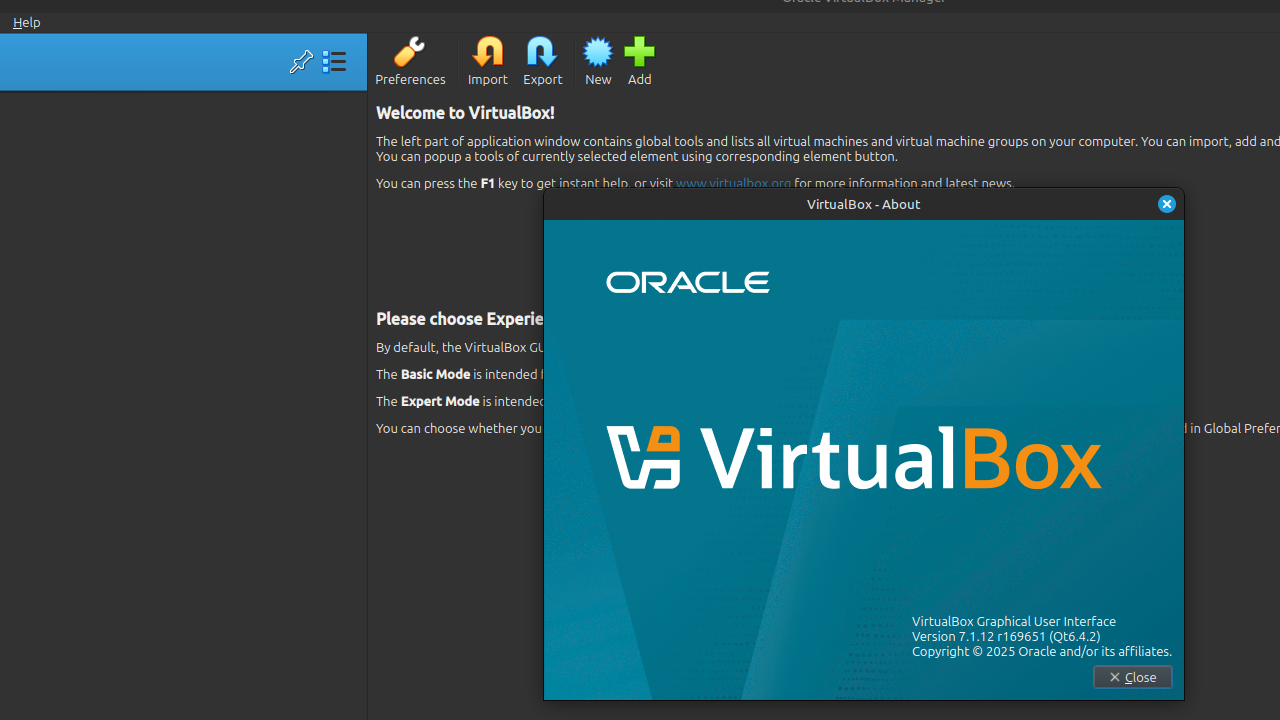Click the green Add machine icon

(640, 61)
